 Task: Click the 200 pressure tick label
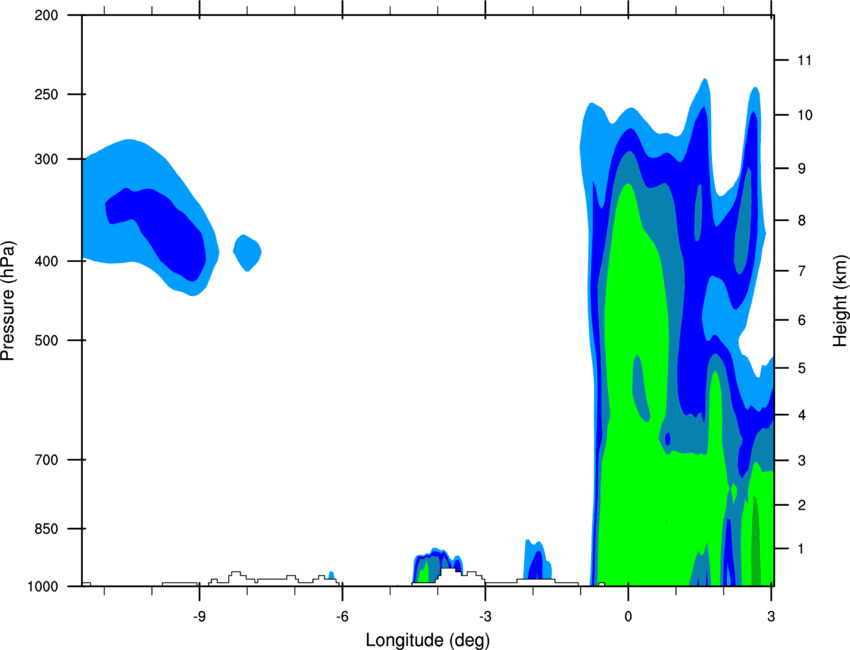coord(47,15)
